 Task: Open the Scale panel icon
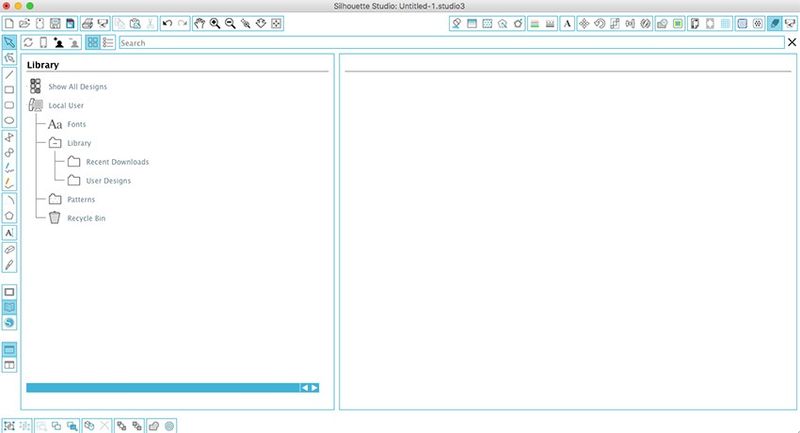pyautogui.click(x=615, y=23)
